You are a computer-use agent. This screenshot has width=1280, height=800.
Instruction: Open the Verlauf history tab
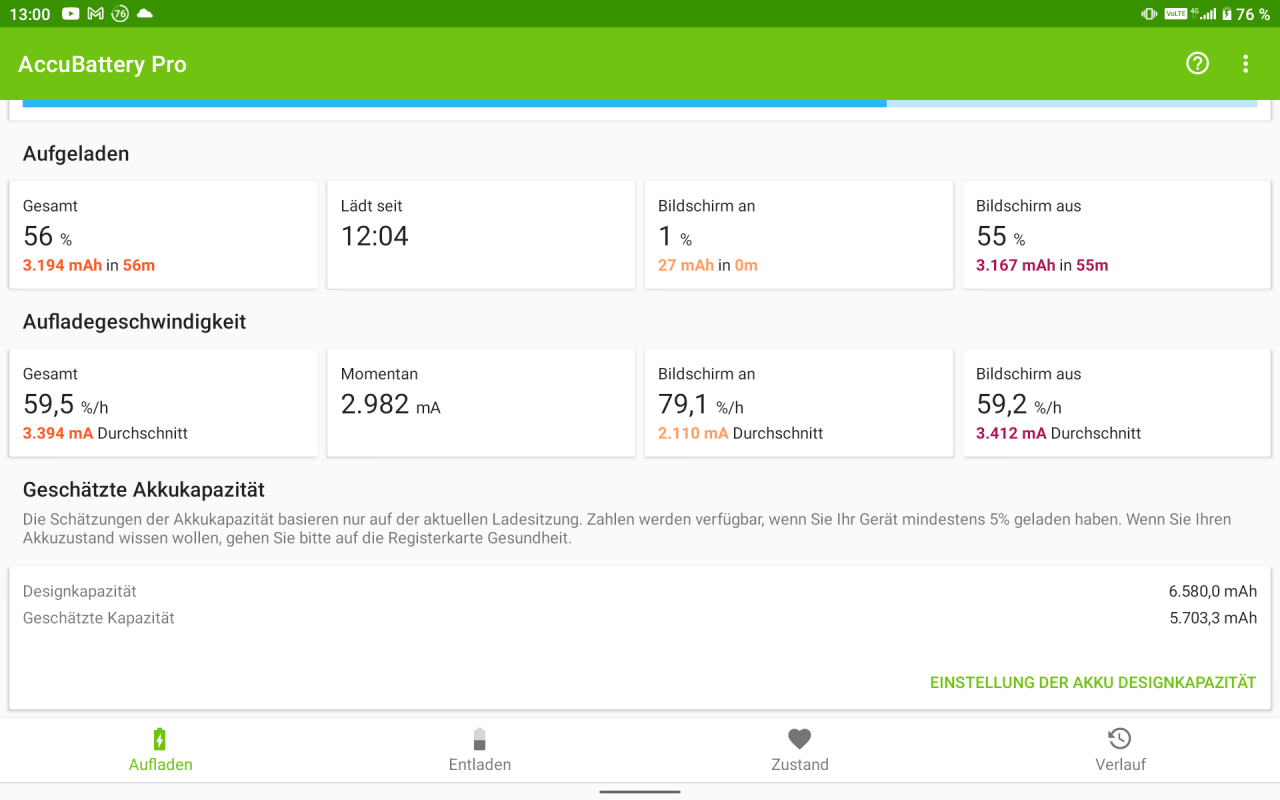(1120, 750)
